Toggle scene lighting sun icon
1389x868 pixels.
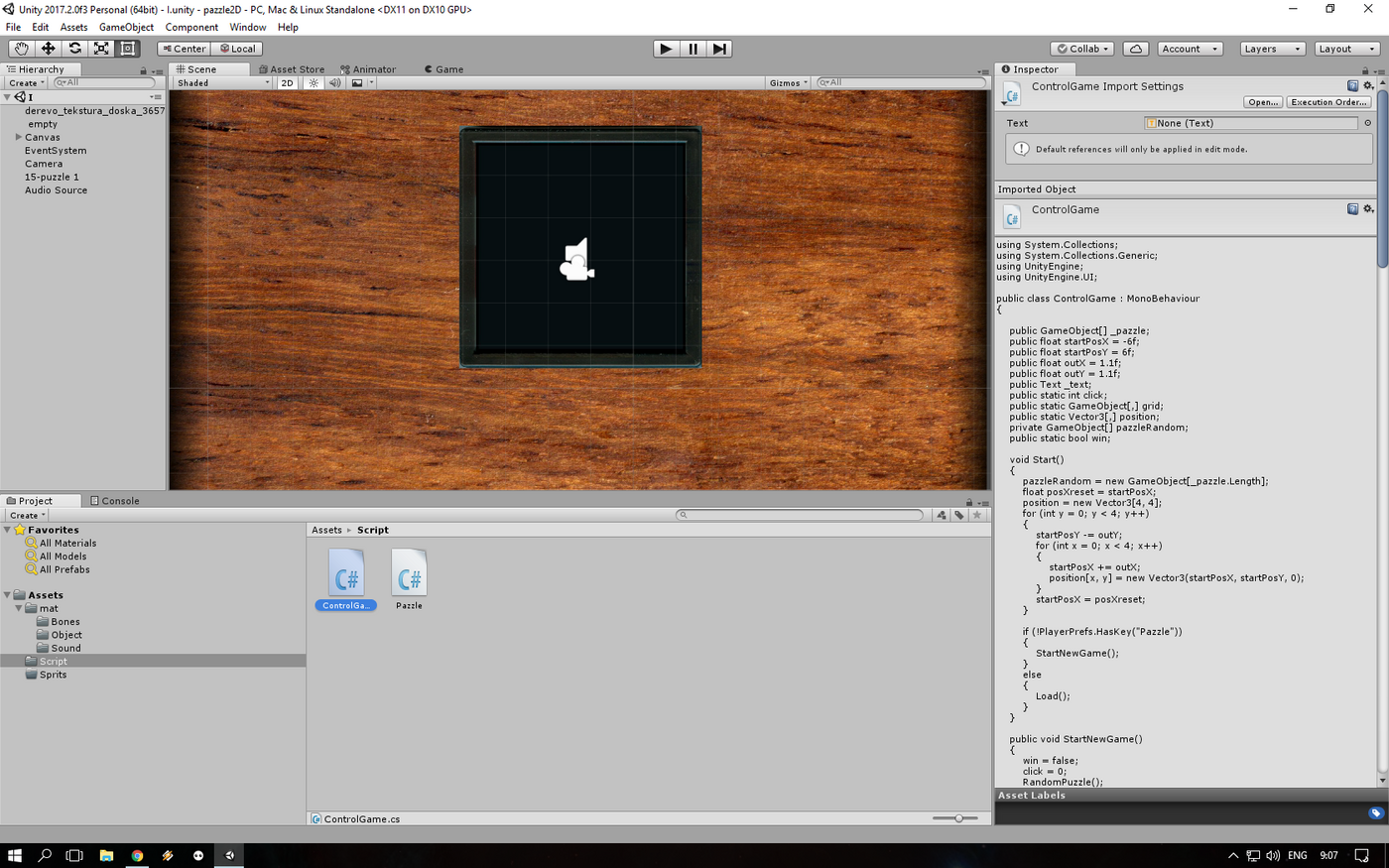314,83
